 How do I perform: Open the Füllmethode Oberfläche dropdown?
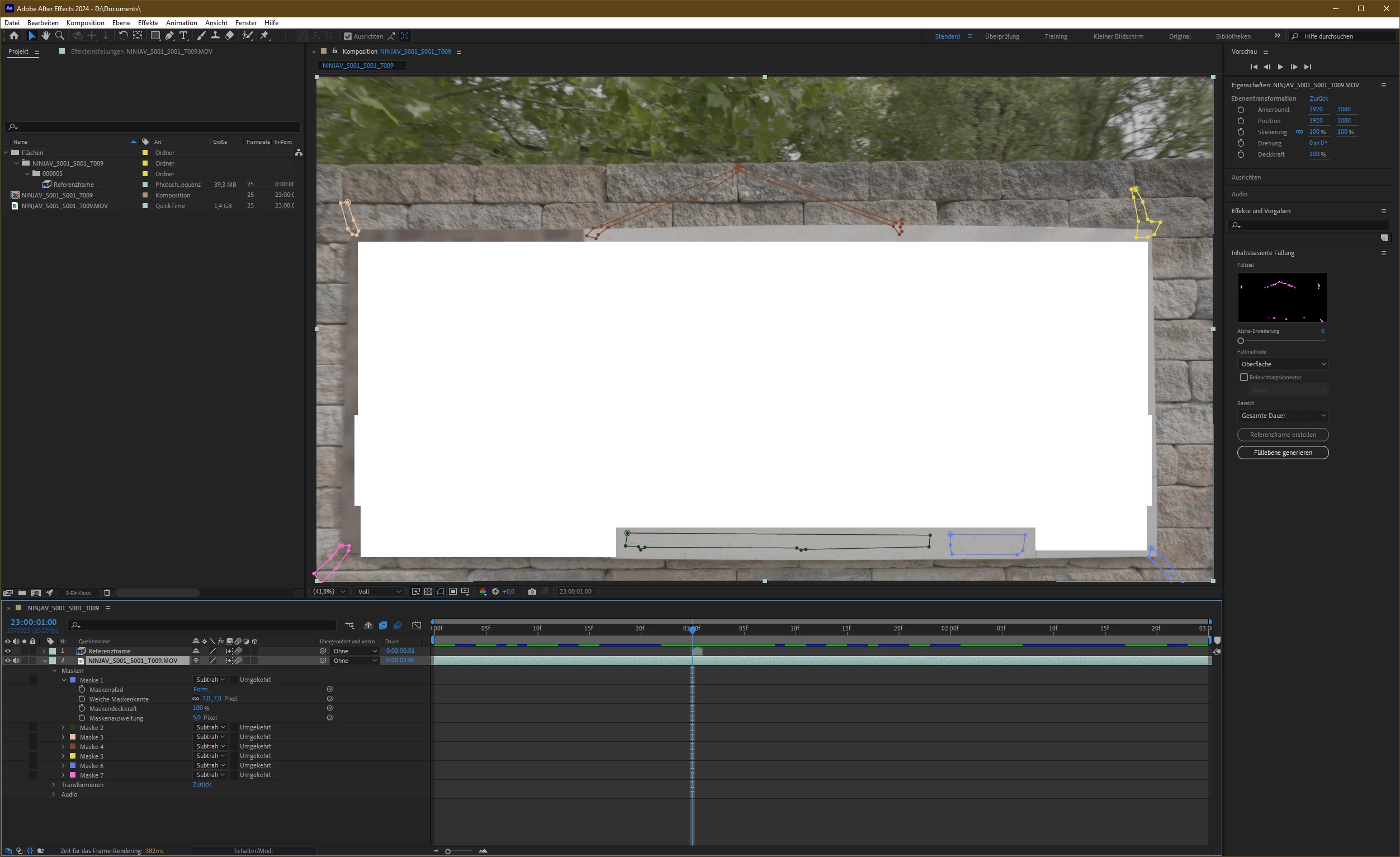pyautogui.click(x=1283, y=364)
